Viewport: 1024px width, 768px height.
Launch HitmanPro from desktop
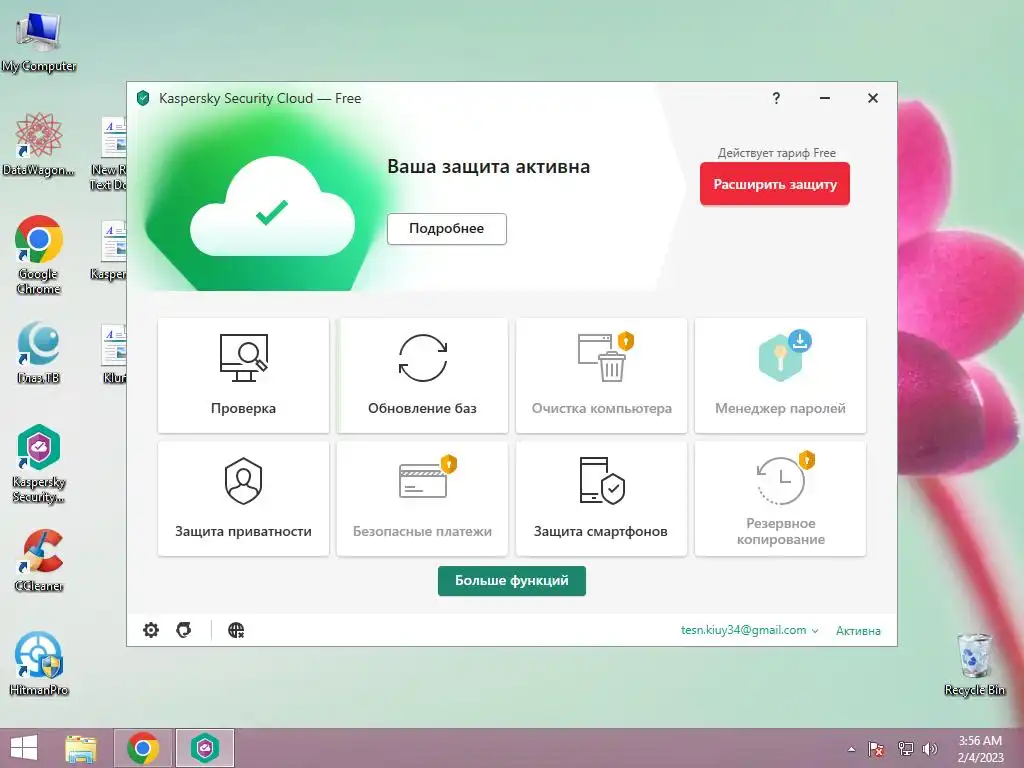[39, 664]
